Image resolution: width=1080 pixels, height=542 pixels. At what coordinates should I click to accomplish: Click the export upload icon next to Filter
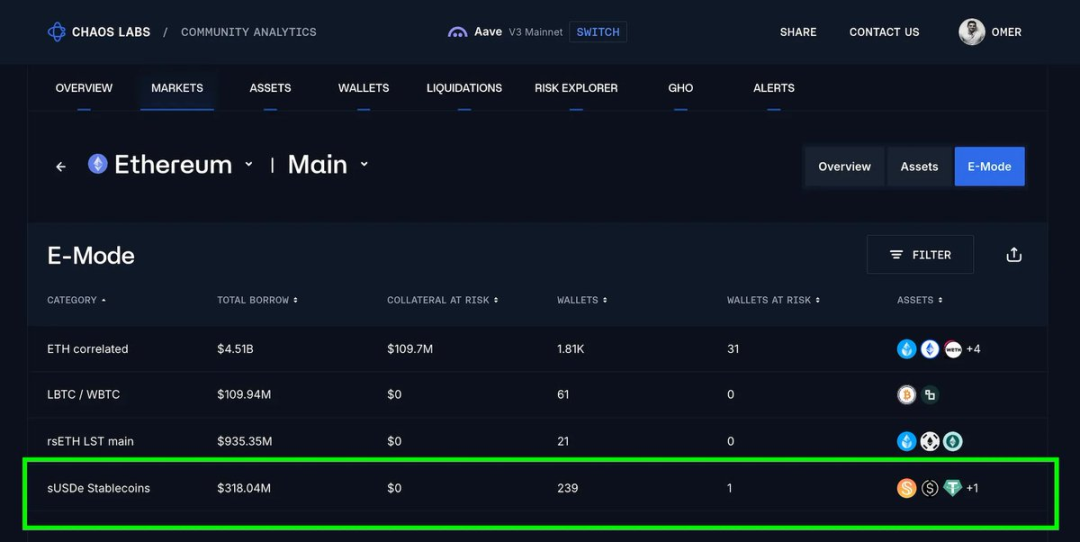pos(1013,255)
